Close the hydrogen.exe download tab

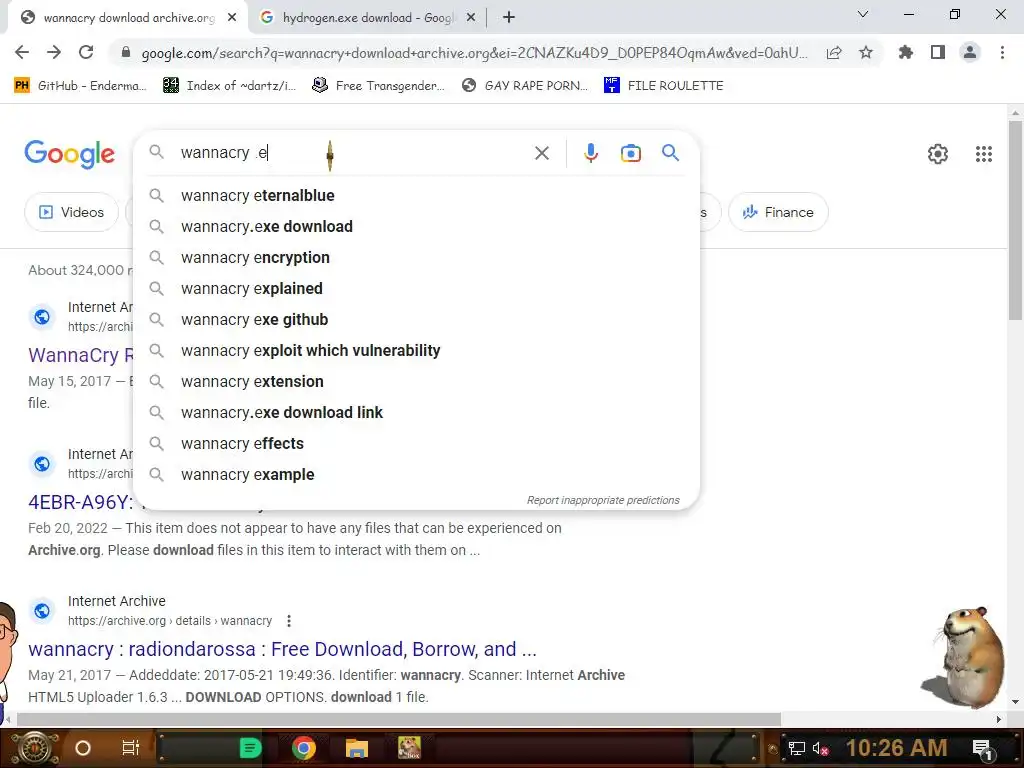pyautogui.click(x=471, y=18)
